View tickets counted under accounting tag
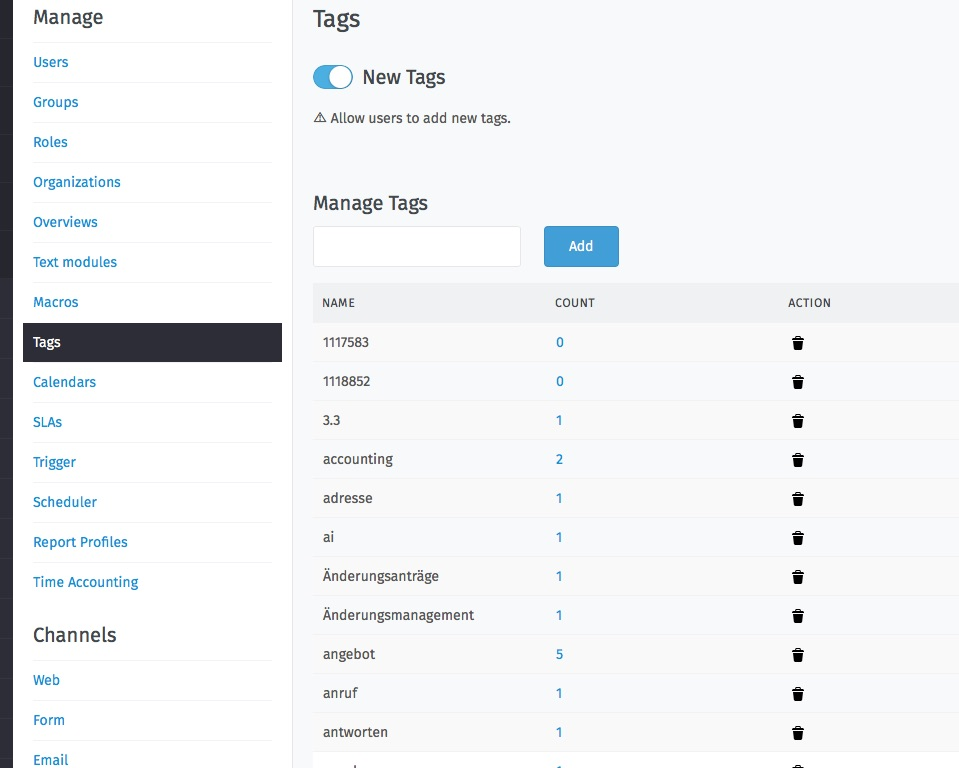 (559, 459)
